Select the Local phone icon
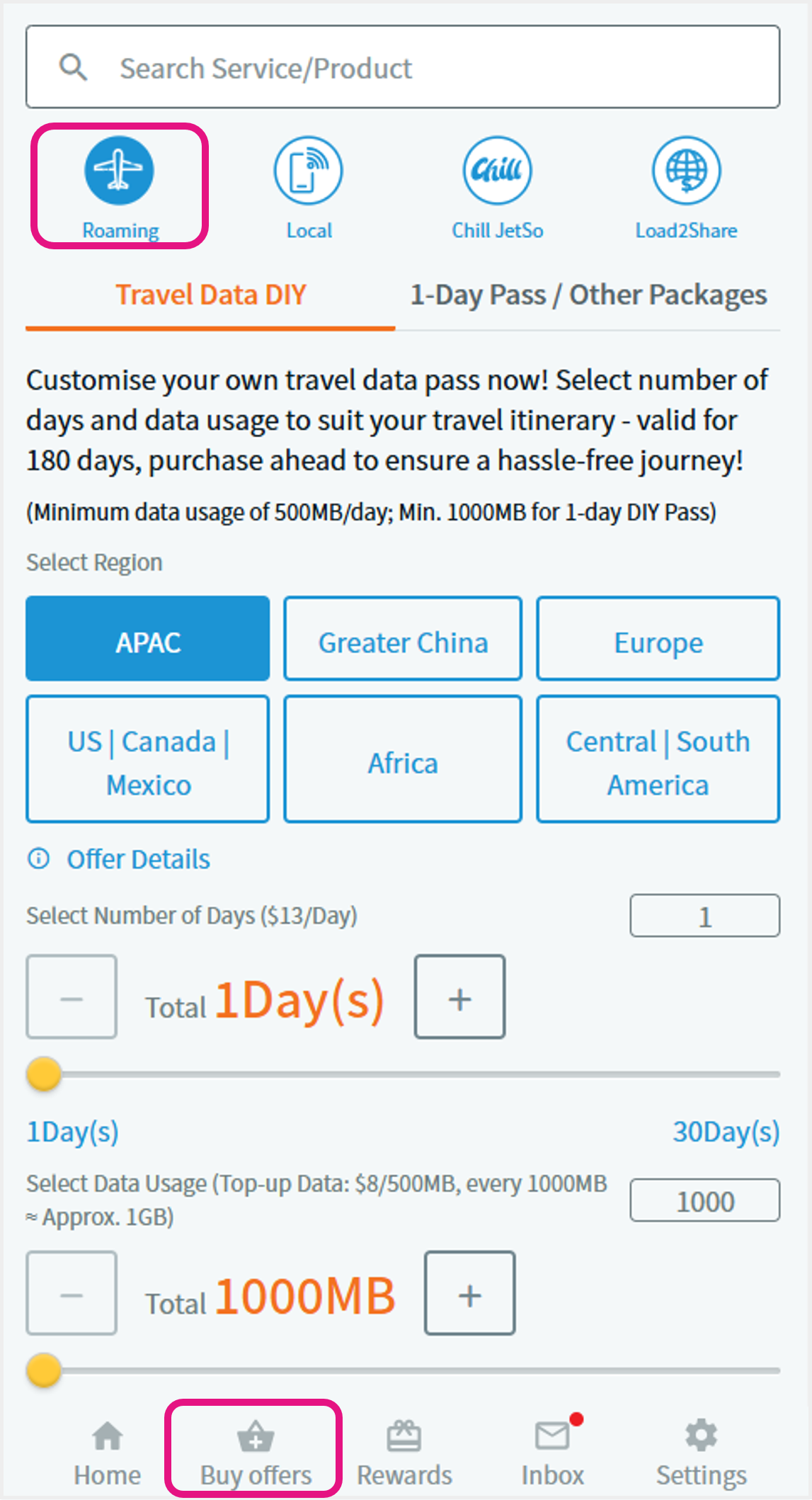 pyautogui.click(x=309, y=171)
